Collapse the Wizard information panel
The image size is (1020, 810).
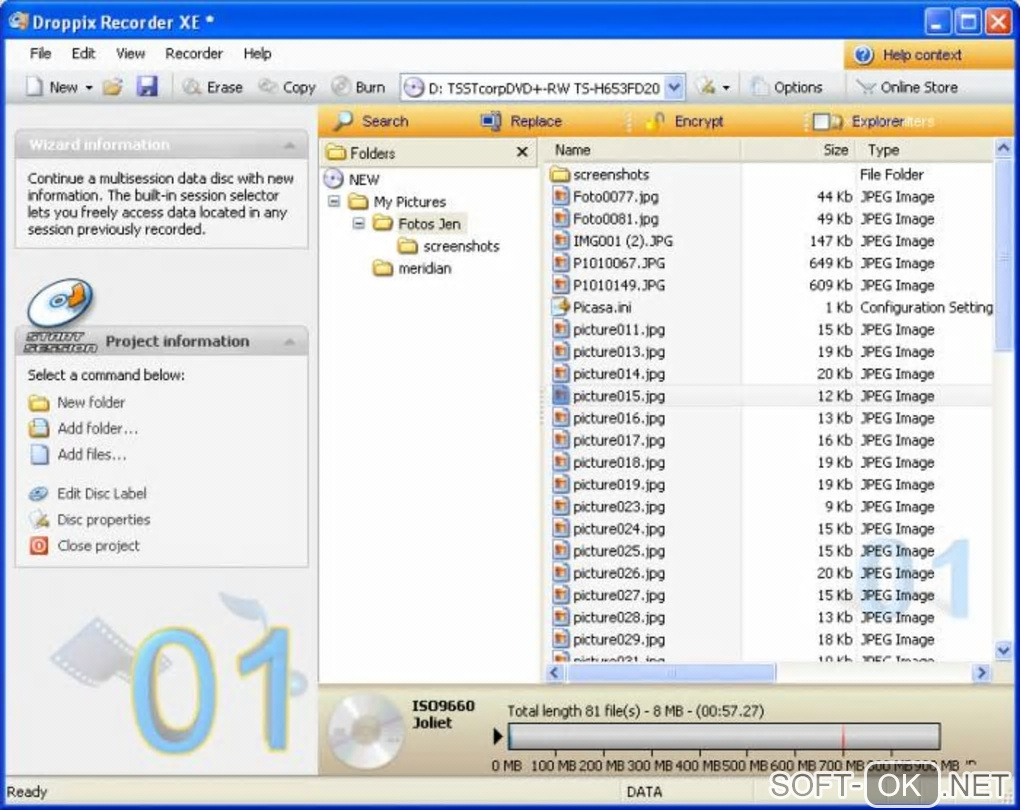click(x=289, y=145)
